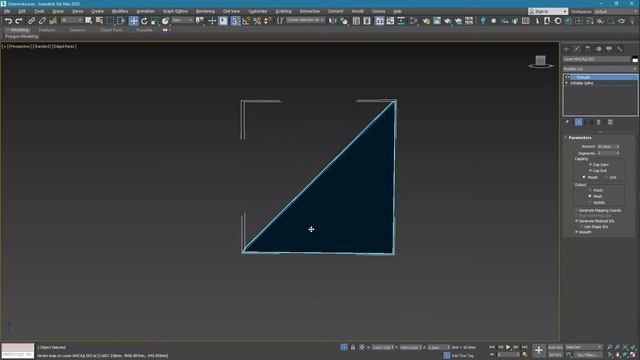Open the Display command panel tab
The height and width of the screenshot is (360, 640).
click(x=609, y=49)
